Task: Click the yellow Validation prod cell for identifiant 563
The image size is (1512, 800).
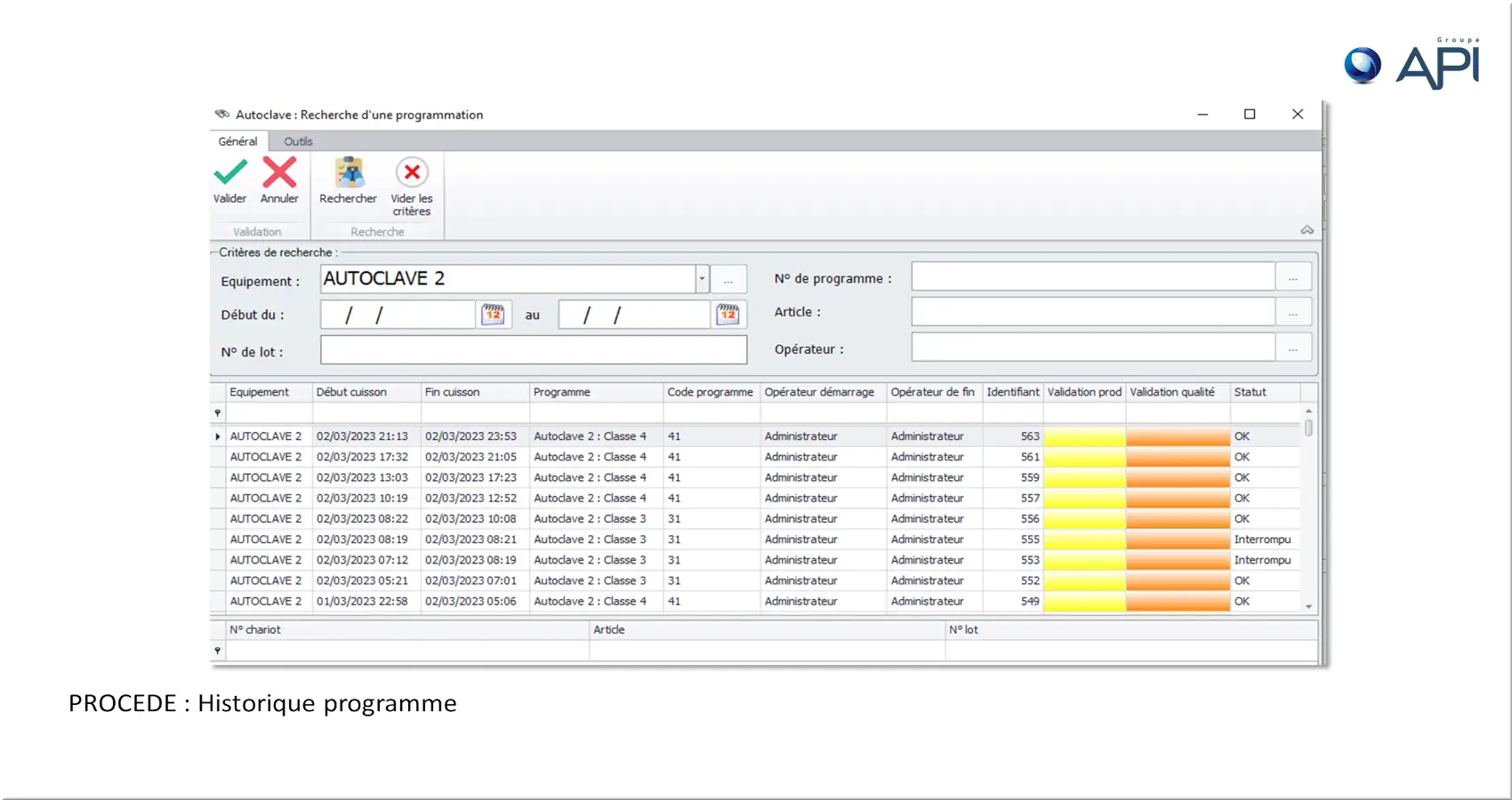Action: click(1085, 436)
